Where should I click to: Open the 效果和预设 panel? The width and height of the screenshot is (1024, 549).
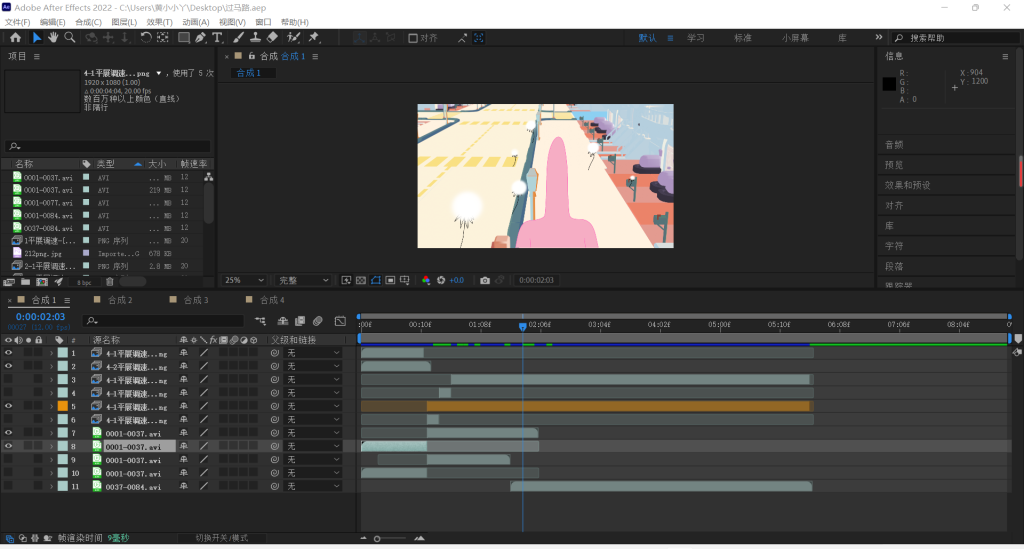[908, 185]
